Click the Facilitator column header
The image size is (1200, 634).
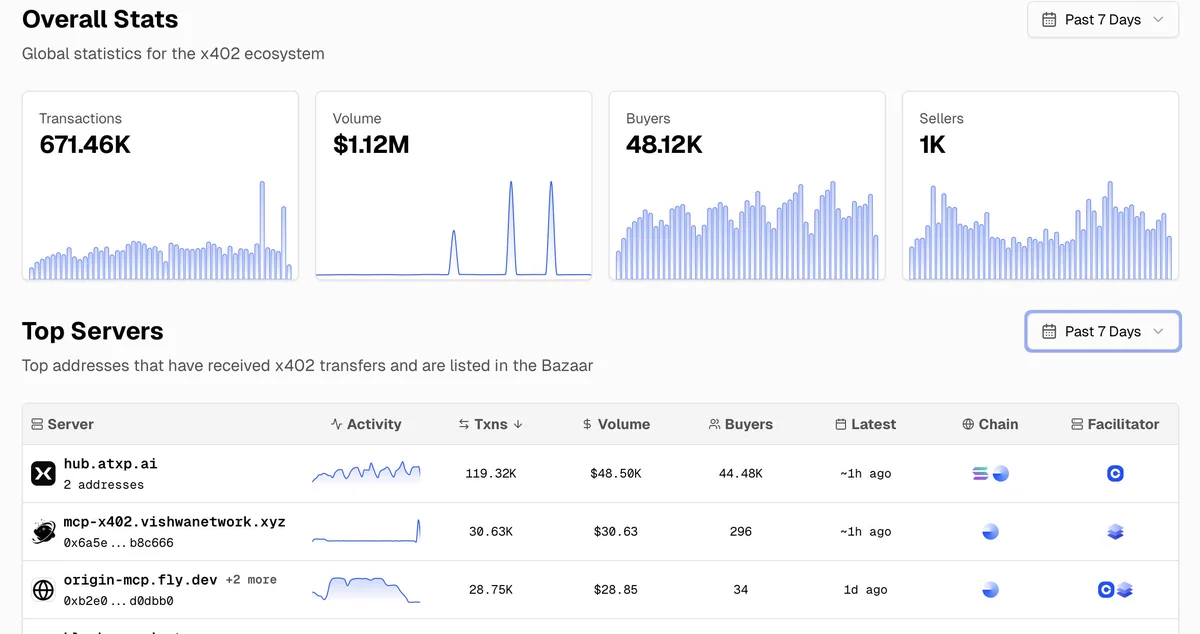coord(1115,424)
